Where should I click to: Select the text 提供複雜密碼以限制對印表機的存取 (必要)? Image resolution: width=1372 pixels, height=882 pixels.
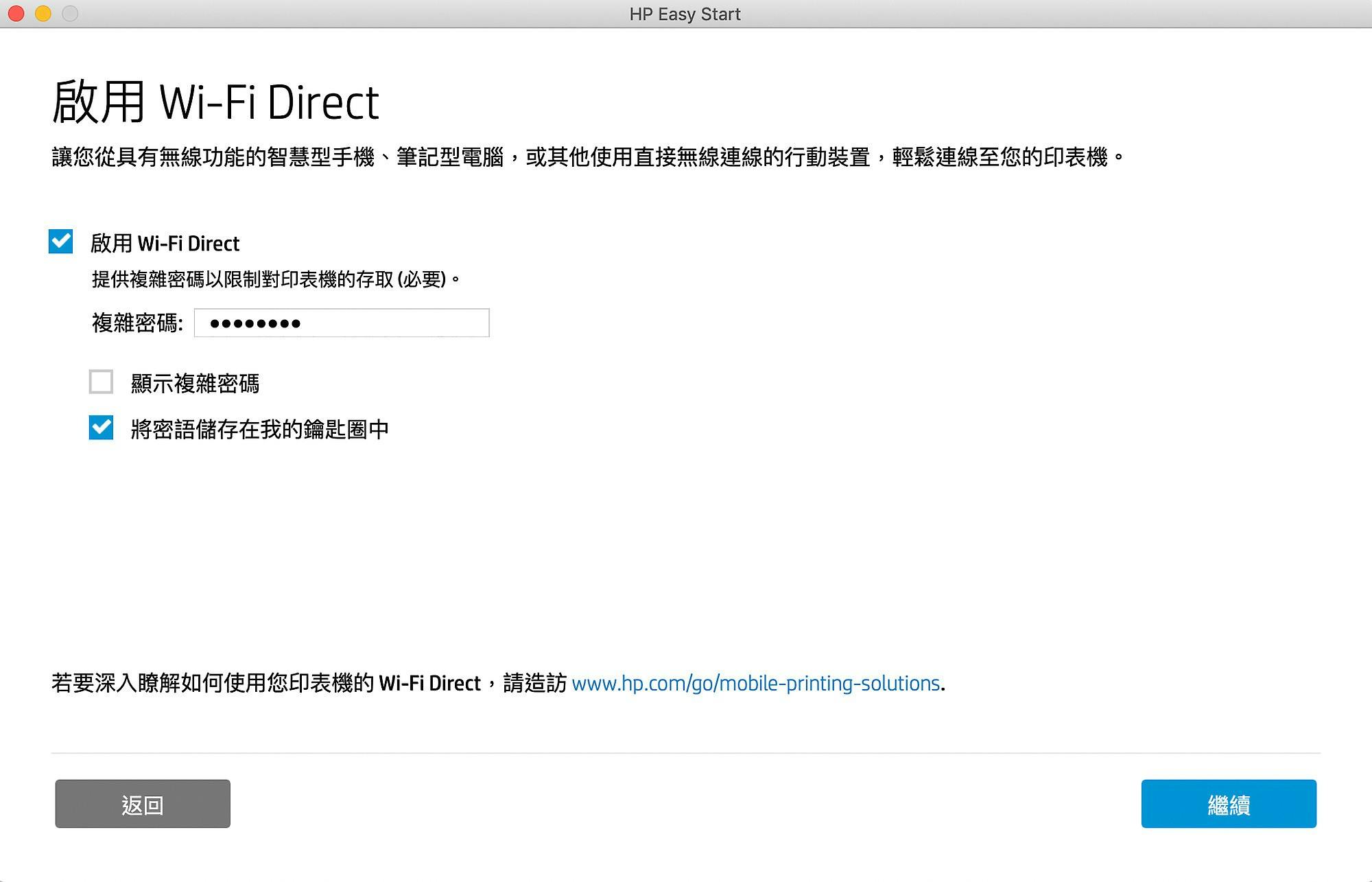(x=275, y=279)
